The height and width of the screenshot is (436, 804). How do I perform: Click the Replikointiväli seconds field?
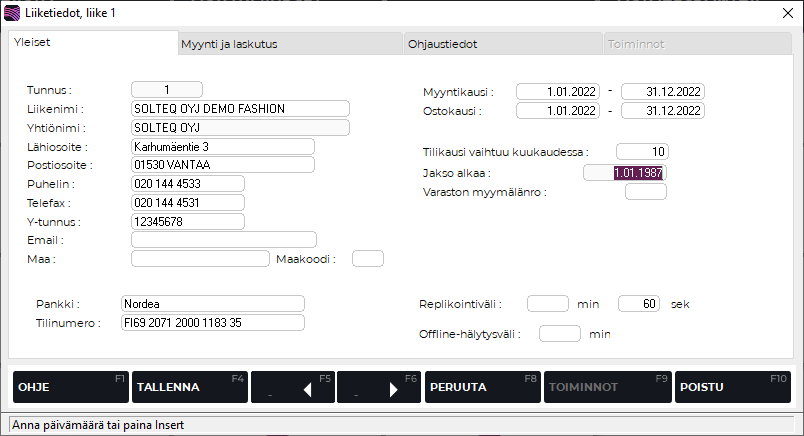(639, 304)
